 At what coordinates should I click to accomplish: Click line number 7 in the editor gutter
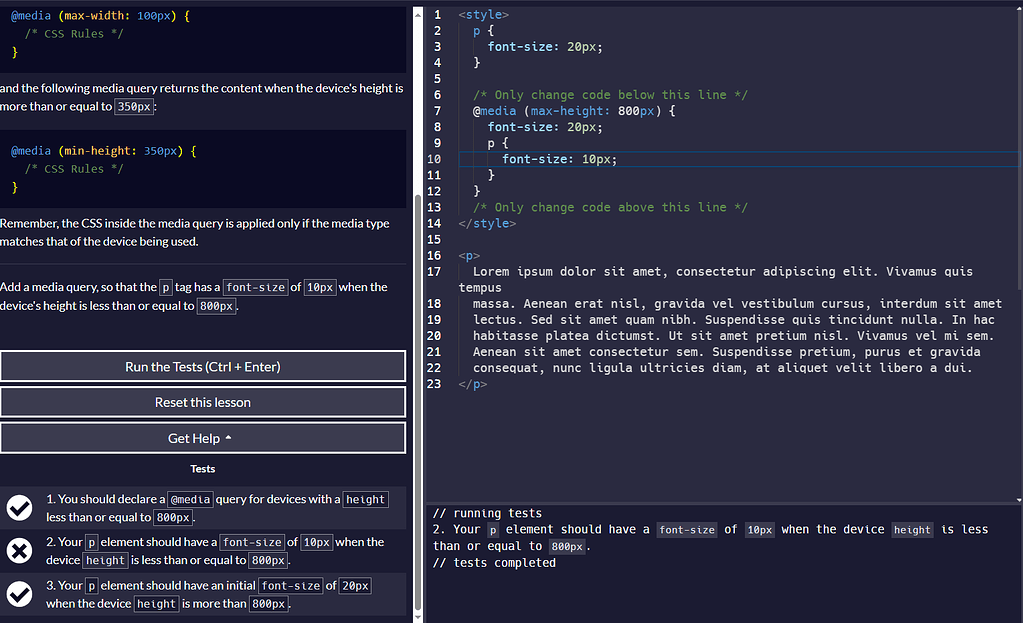click(437, 110)
